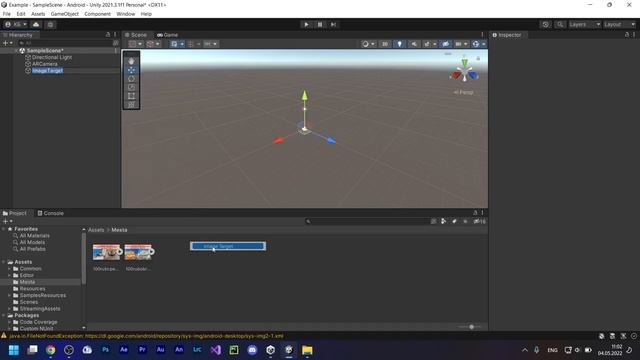Open Hierarchy create plus dropdown
640x360 pixels.
pos(7,42)
